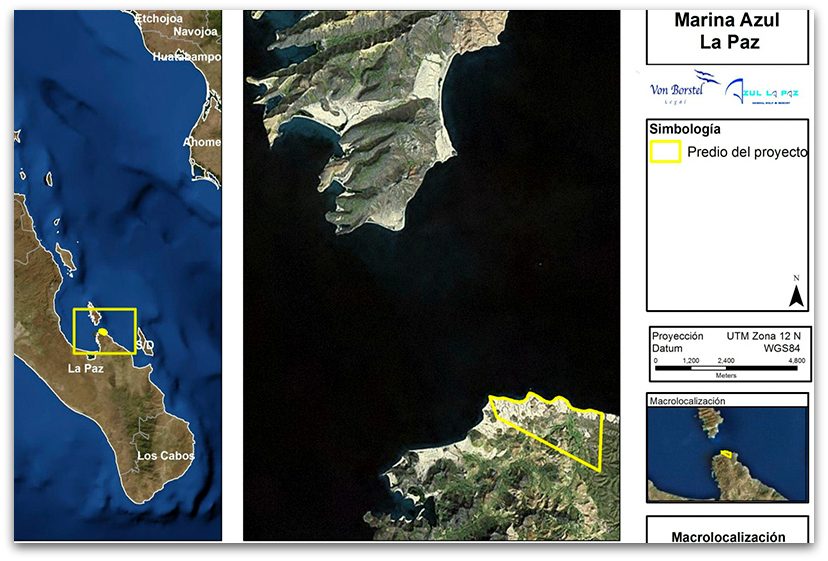The height and width of the screenshot is (561, 828).
Task: Click the yellow legend swatch under Simbología
Action: [x=666, y=152]
